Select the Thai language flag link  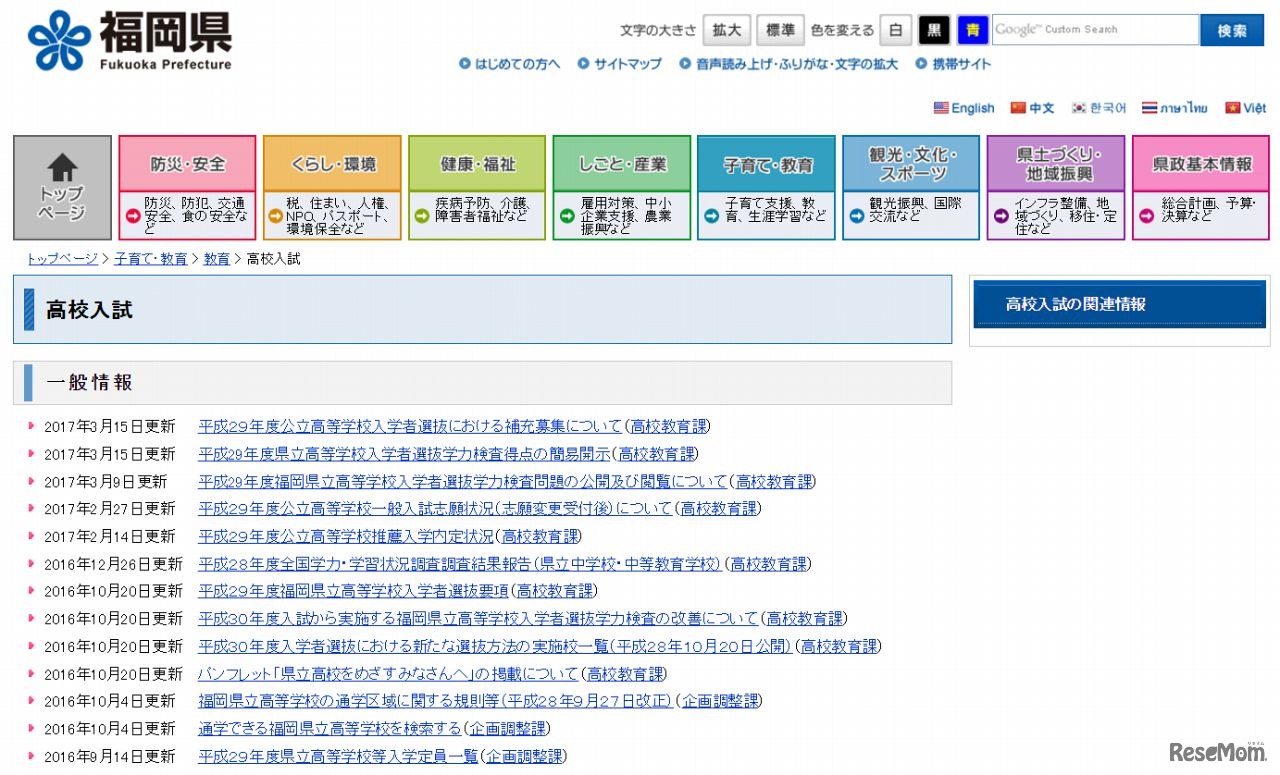coord(1175,108)
